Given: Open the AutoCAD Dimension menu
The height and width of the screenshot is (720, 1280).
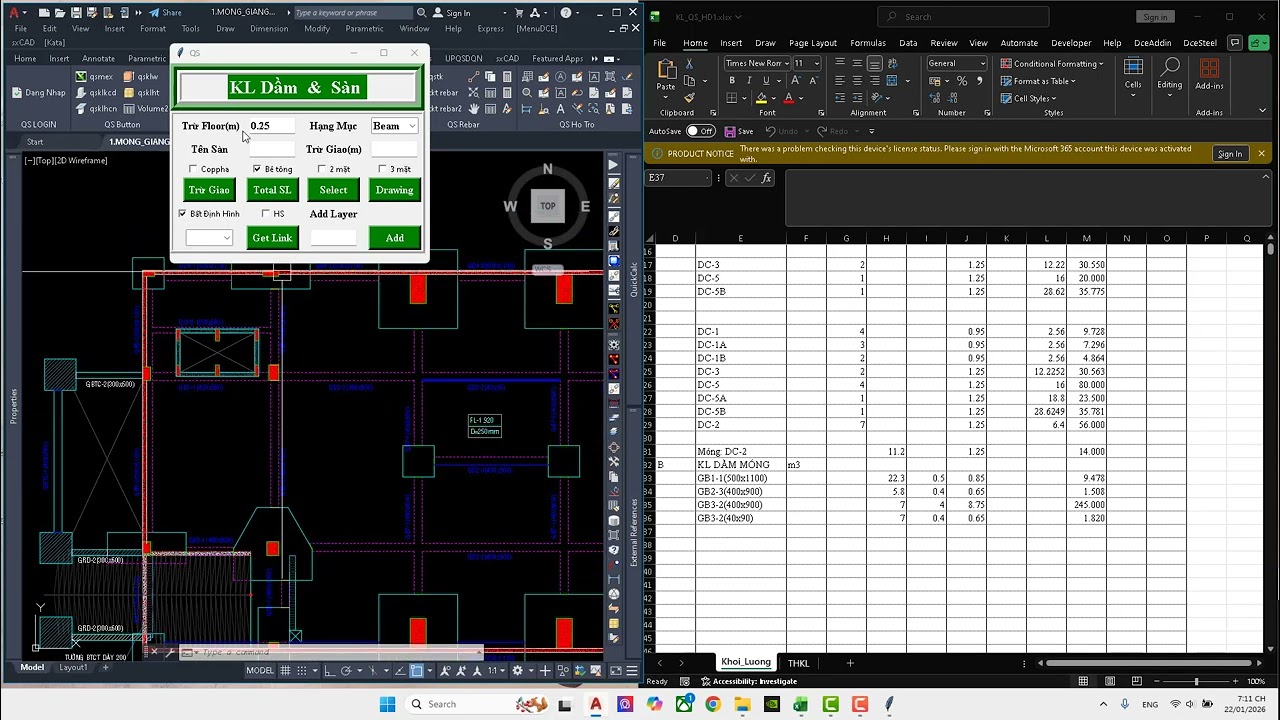Looking at the screenshot, I should 269,28.
